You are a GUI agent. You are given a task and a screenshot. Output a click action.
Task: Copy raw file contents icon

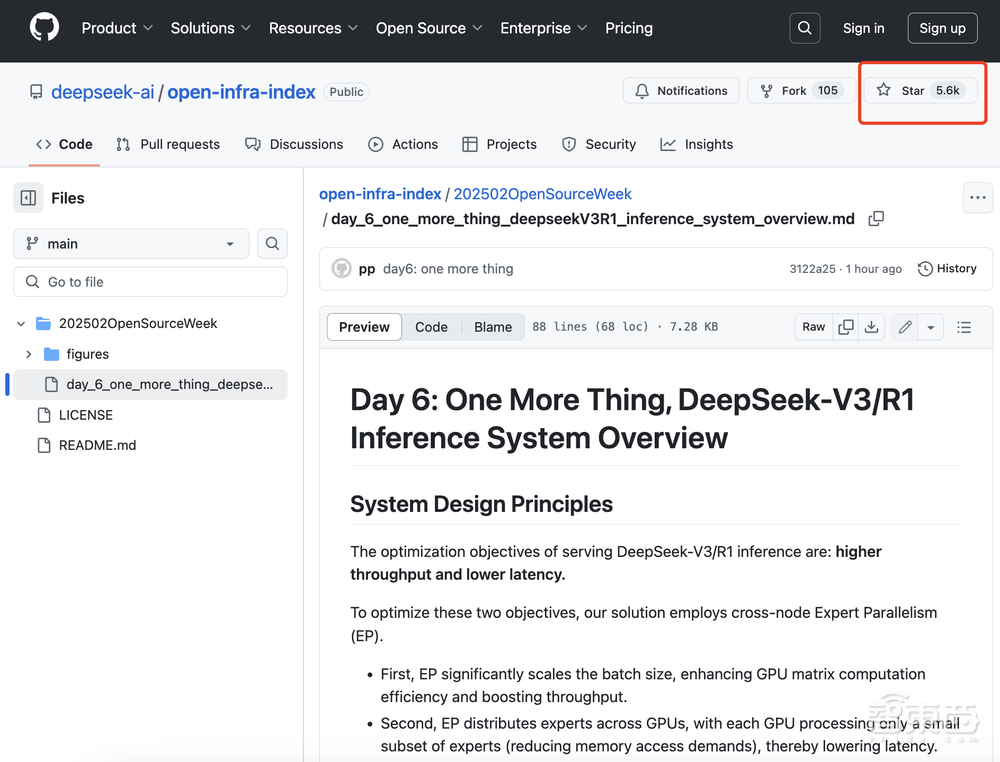pos(846,327)
